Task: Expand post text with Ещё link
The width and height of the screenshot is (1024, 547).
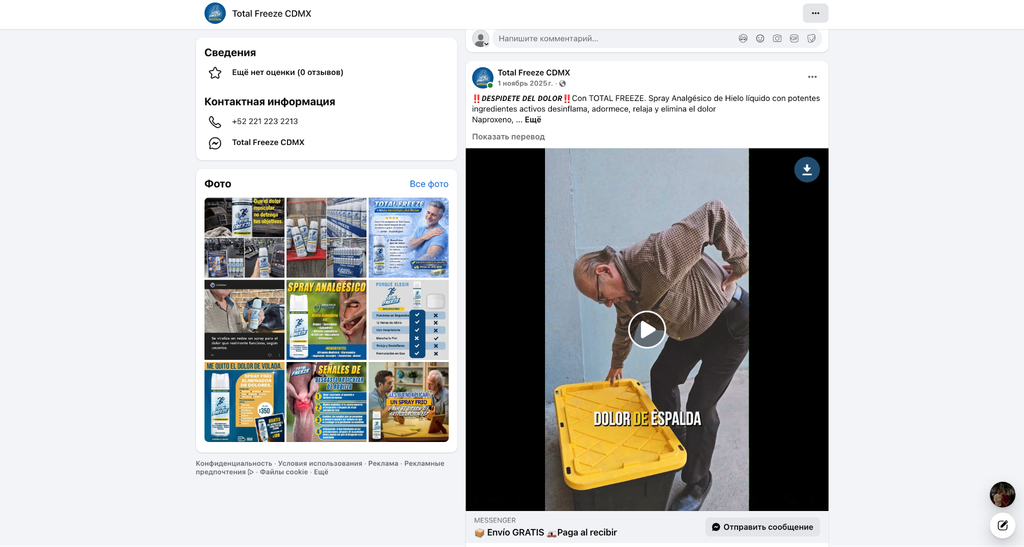Action: [x=533, y=119]
